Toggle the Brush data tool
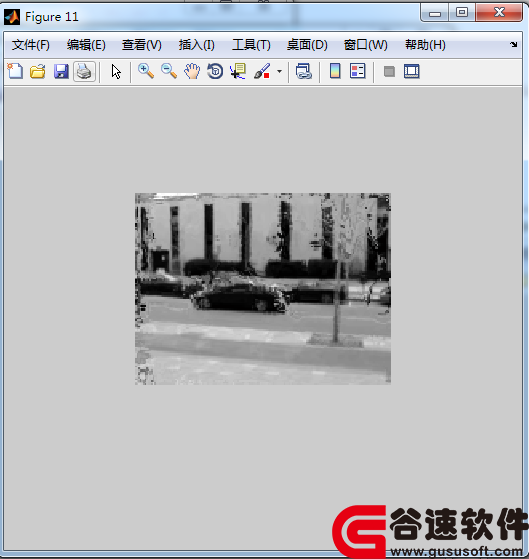 coord(263,72)
